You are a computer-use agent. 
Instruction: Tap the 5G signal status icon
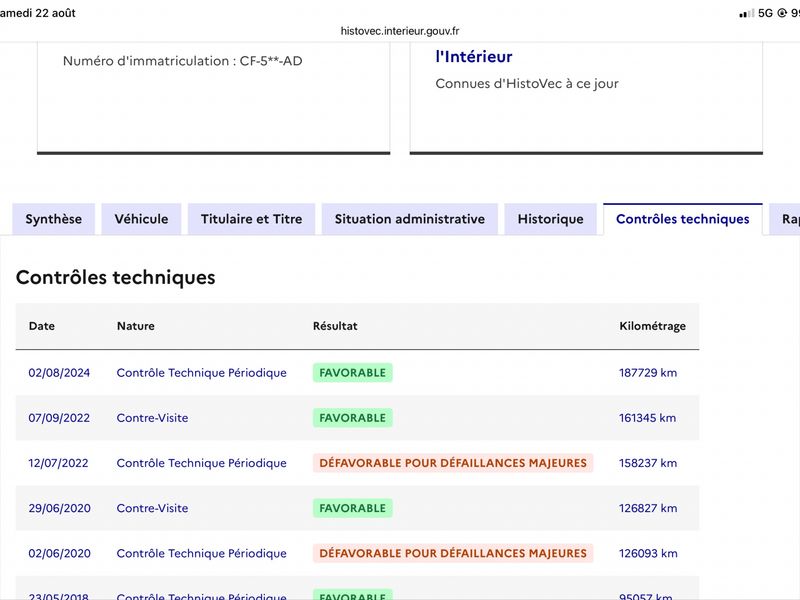coord(765,13)
